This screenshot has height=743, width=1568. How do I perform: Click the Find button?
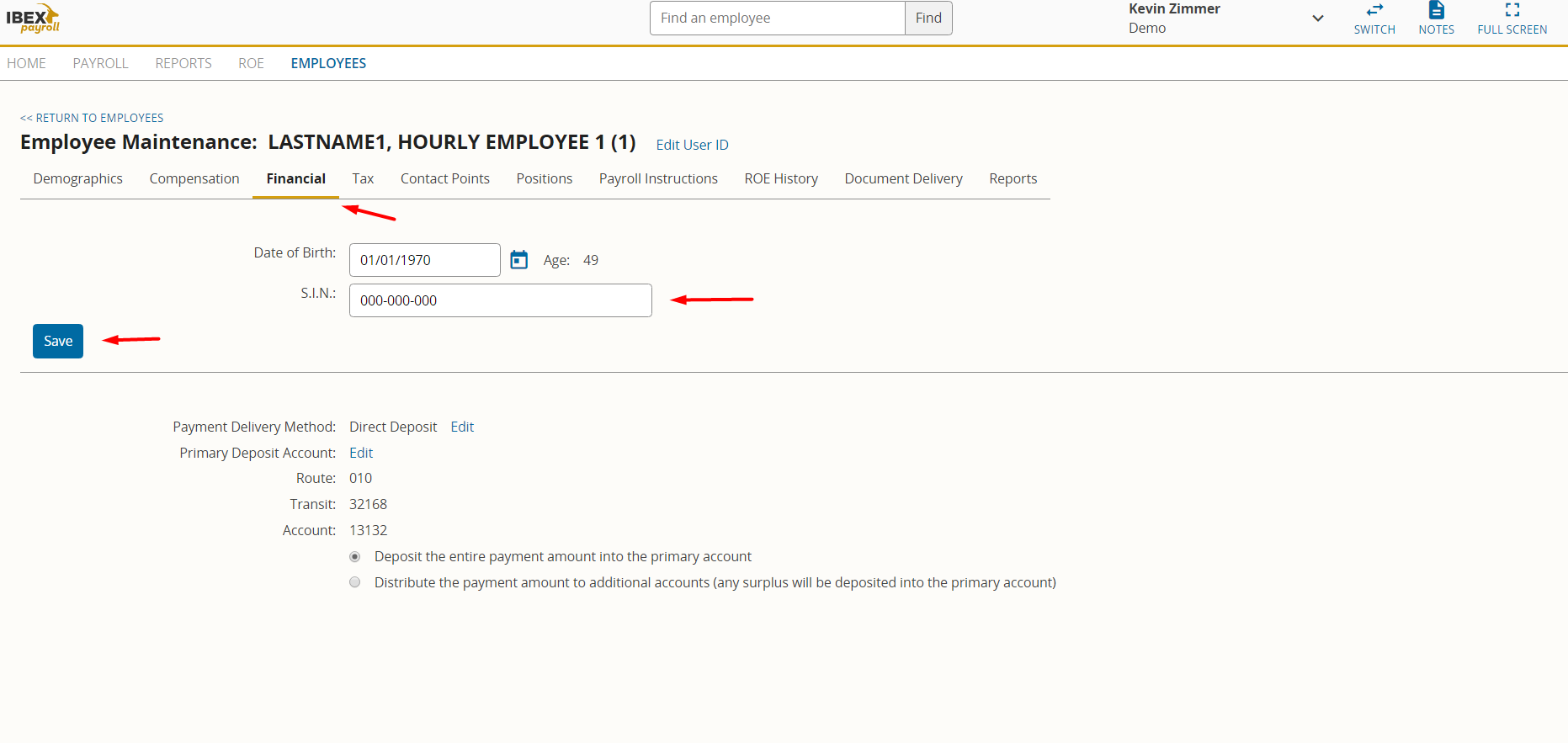(x=928, y=18)
